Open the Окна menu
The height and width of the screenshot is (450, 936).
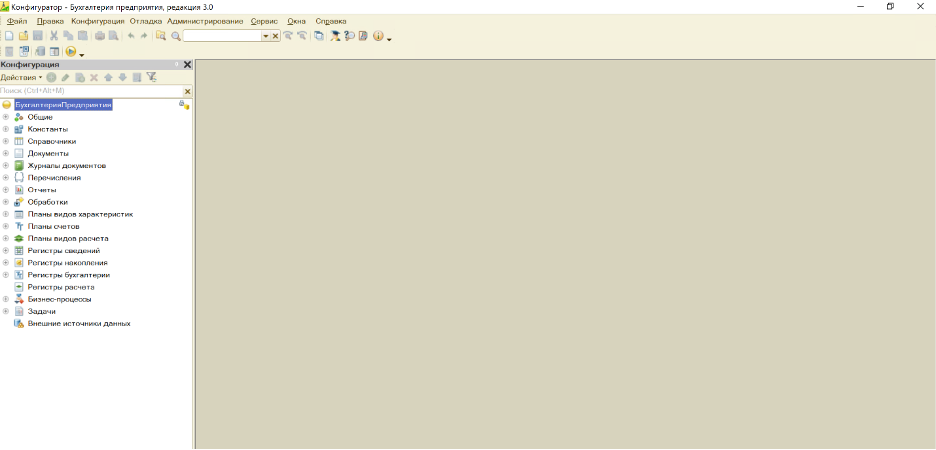coord(297,21)
